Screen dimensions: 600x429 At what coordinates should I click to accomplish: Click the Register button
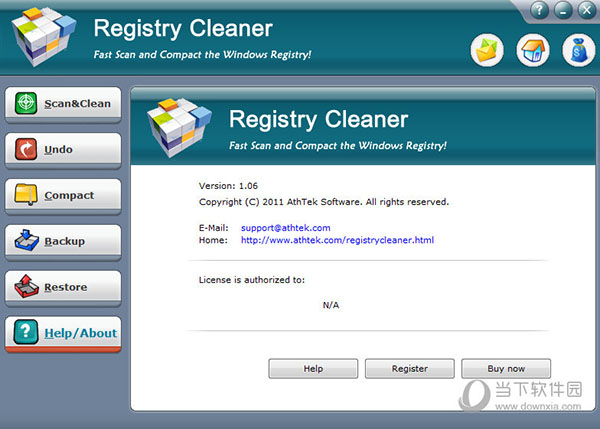tap(410, 369)
